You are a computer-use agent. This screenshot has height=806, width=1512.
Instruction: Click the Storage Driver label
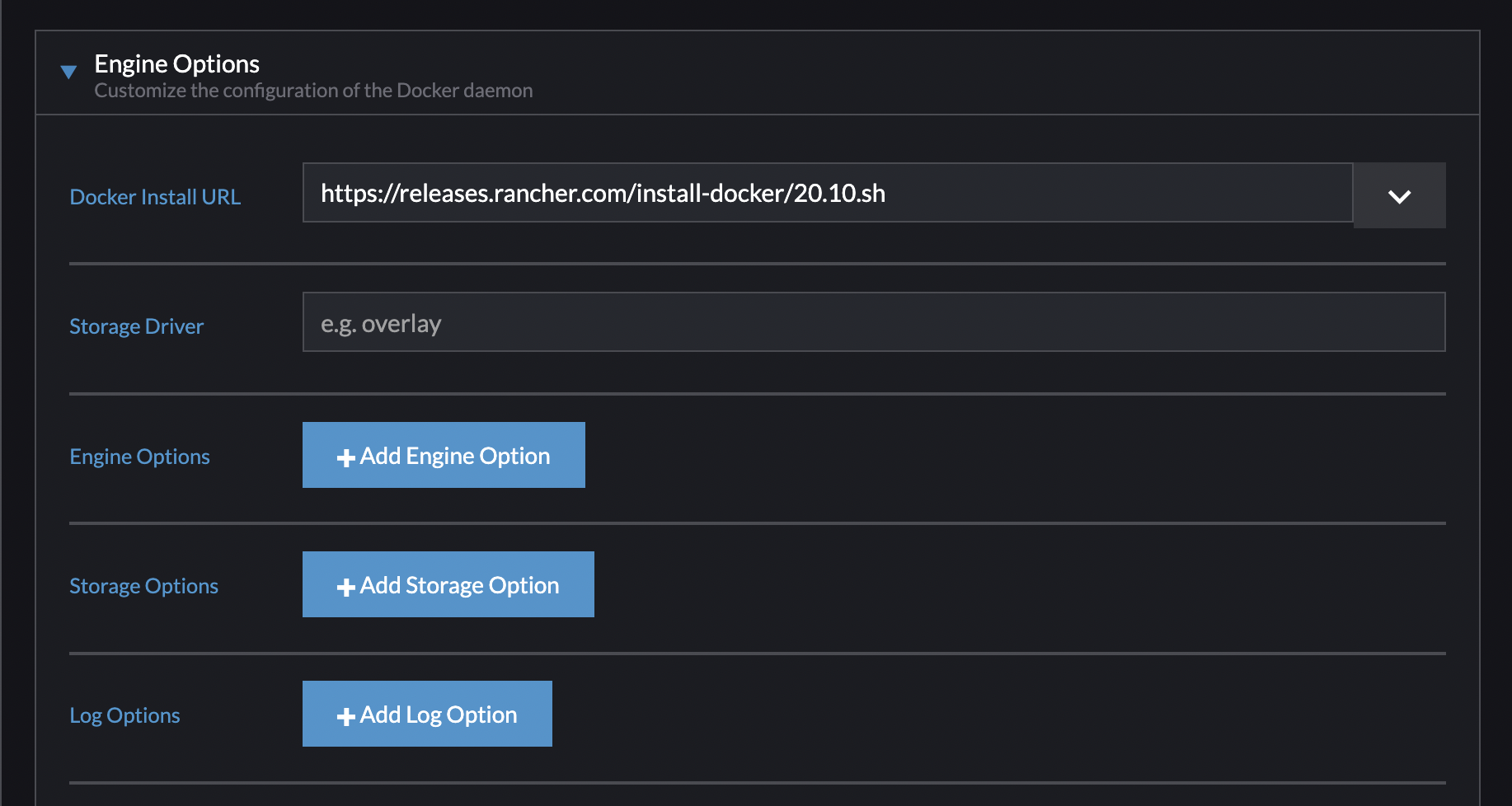pyautogui.click(x=136, y=326)
